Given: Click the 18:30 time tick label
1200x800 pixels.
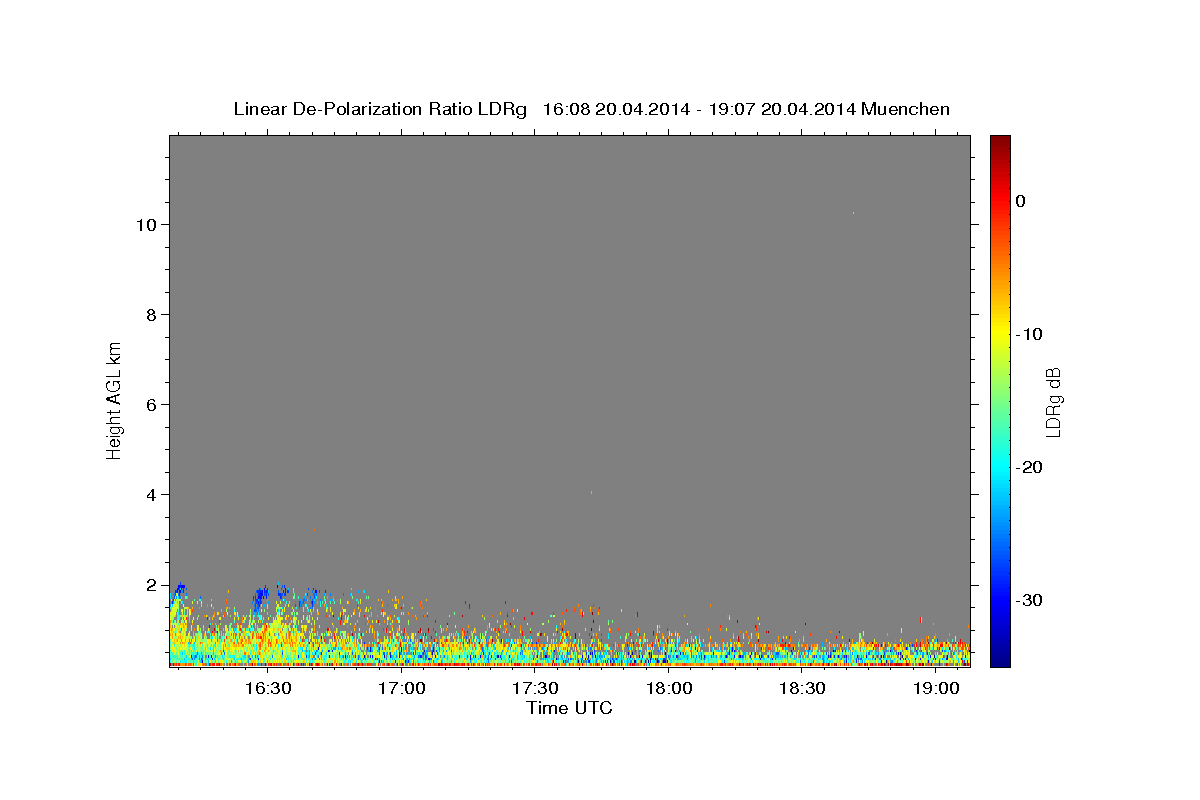Looking at the screenshot, I should pos(802,689).
